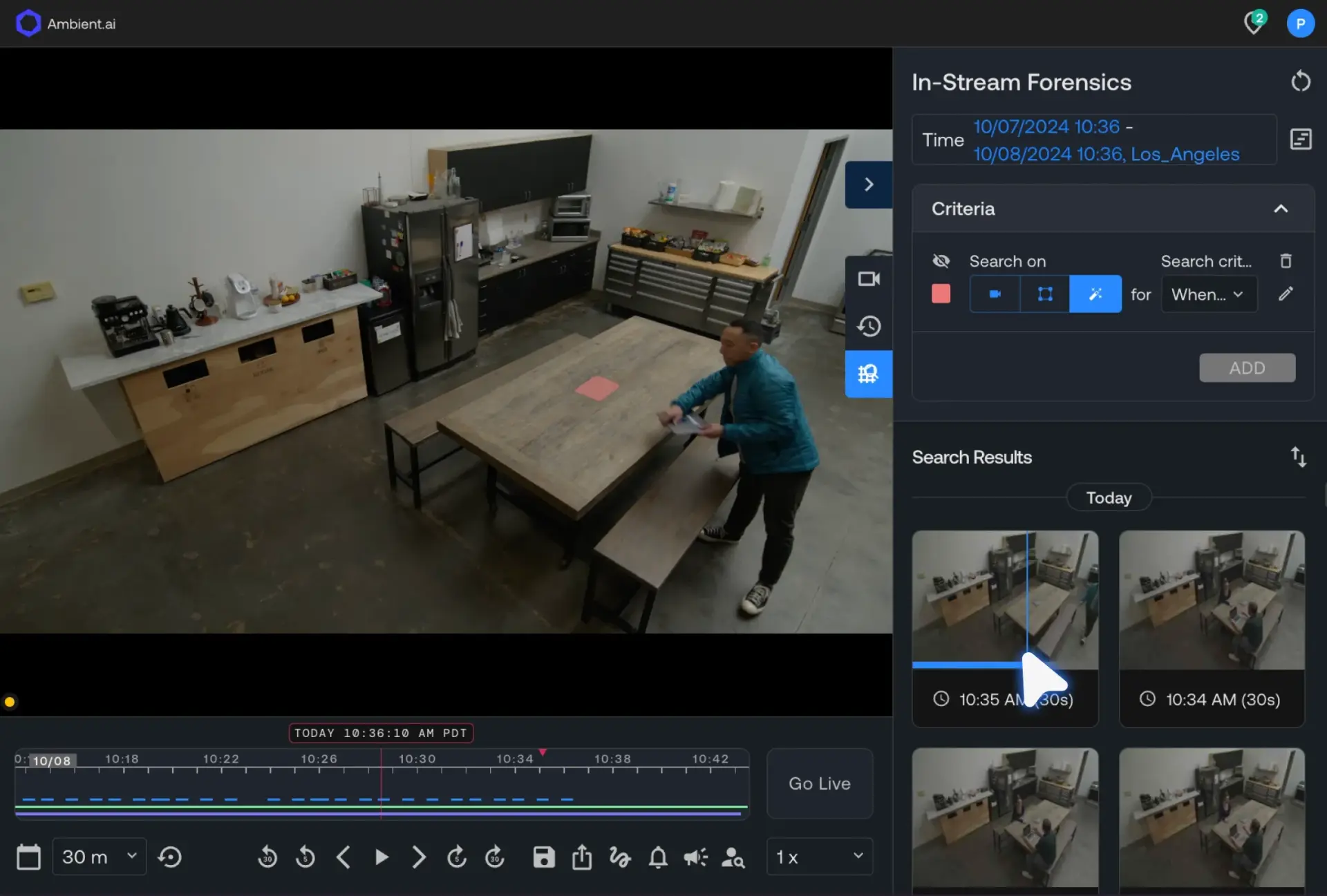Edit the criteria with the pencil icon
Image resolution: width=1327 pixels, height=896 pixels.
click(x=1286, y=294)
